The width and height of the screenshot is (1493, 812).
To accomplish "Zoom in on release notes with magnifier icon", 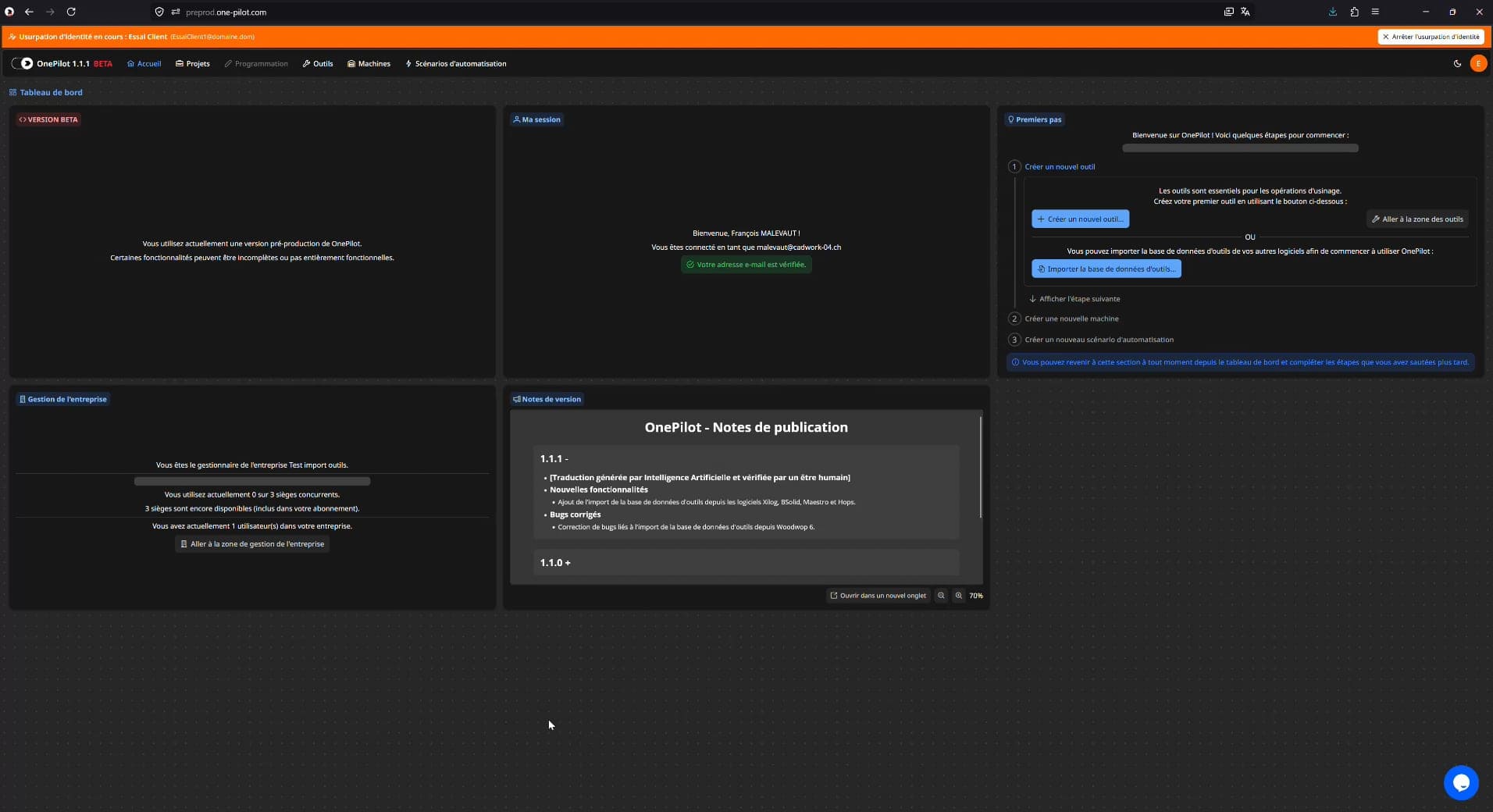I will click(x=958, y=596).
